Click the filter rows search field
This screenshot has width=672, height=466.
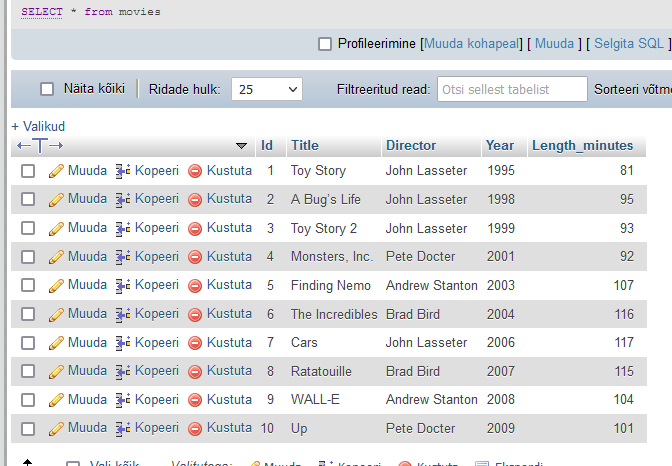pos(512,89)
